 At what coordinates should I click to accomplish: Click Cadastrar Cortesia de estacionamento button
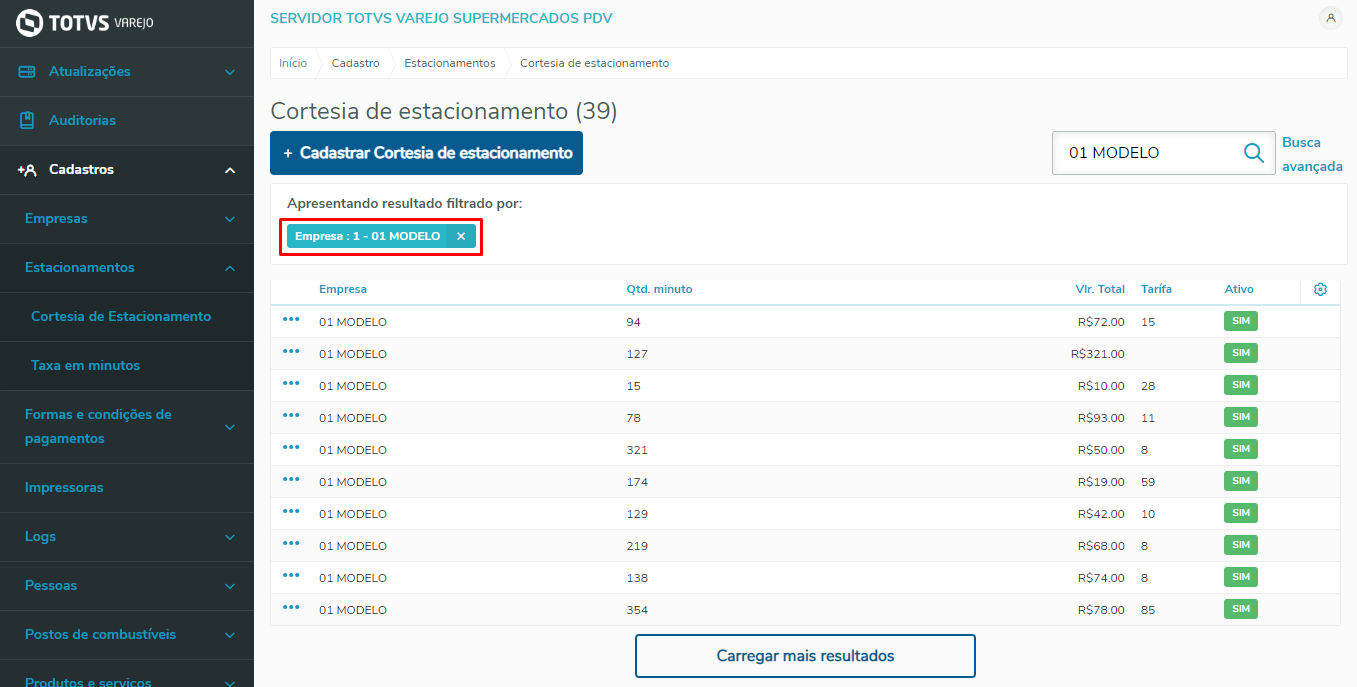[x=426, y=153]
